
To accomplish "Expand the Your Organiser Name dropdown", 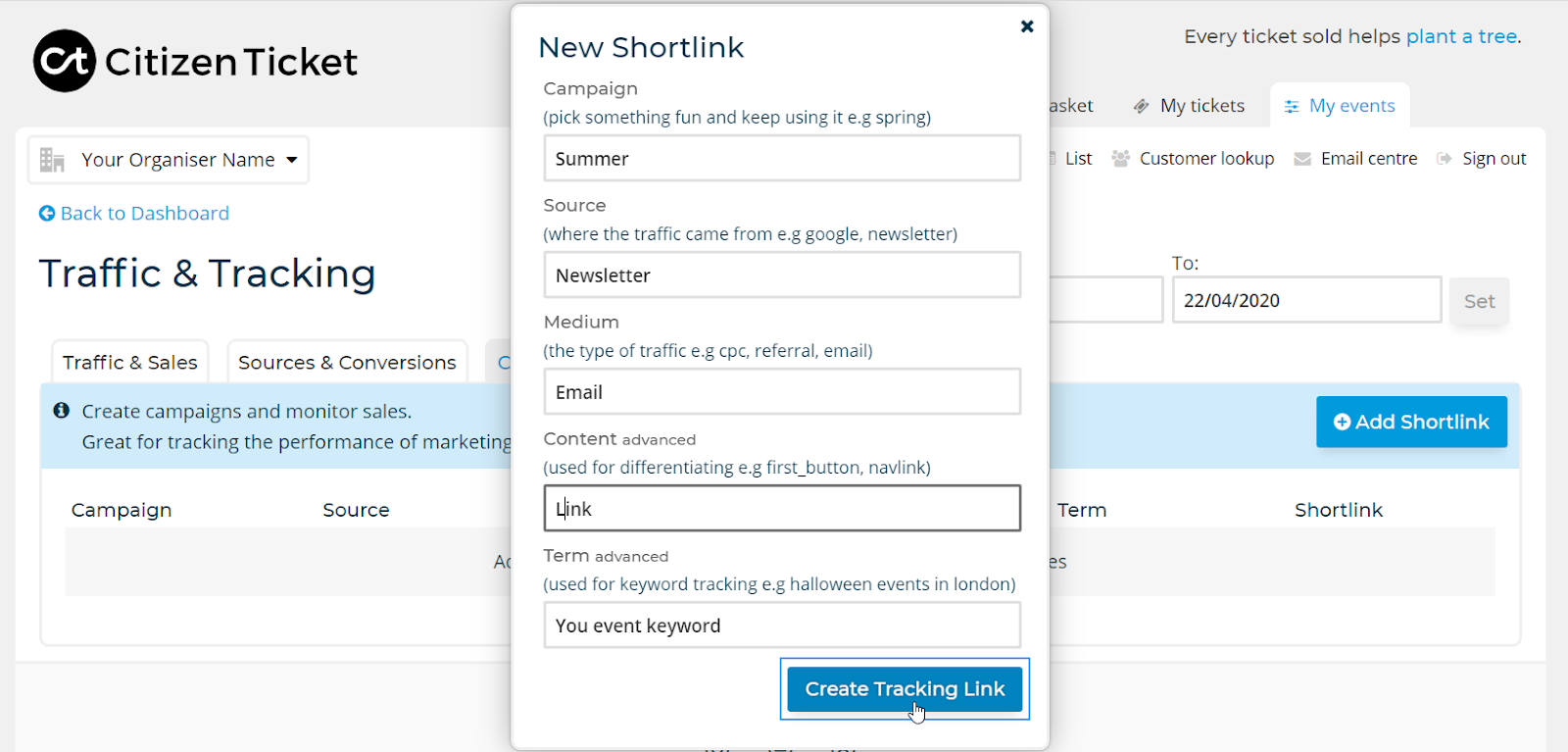I will [x=291, y=160].
